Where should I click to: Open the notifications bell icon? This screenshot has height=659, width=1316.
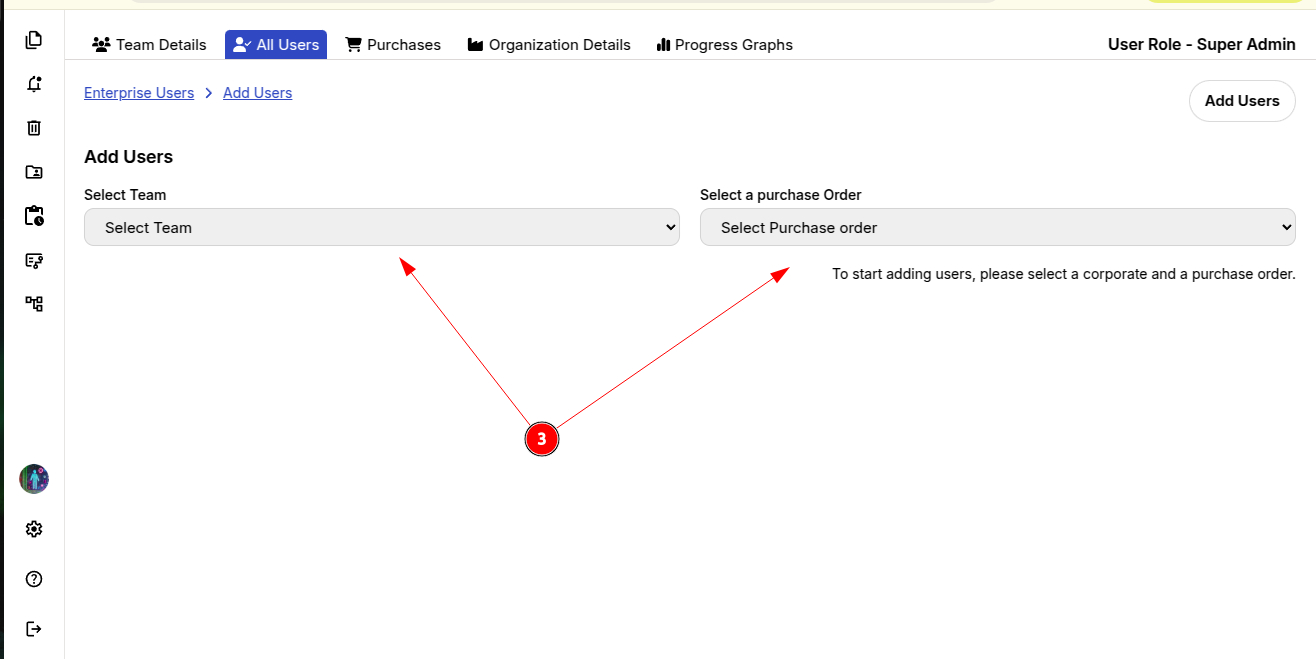click(34, 84)
